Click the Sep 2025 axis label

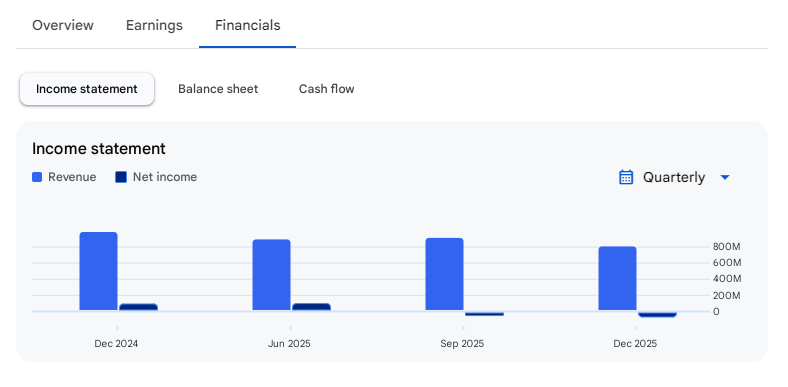(x=462, y=344)
